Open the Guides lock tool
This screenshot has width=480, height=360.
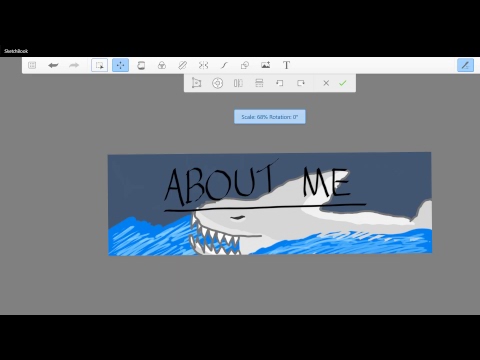coord(162,65)
